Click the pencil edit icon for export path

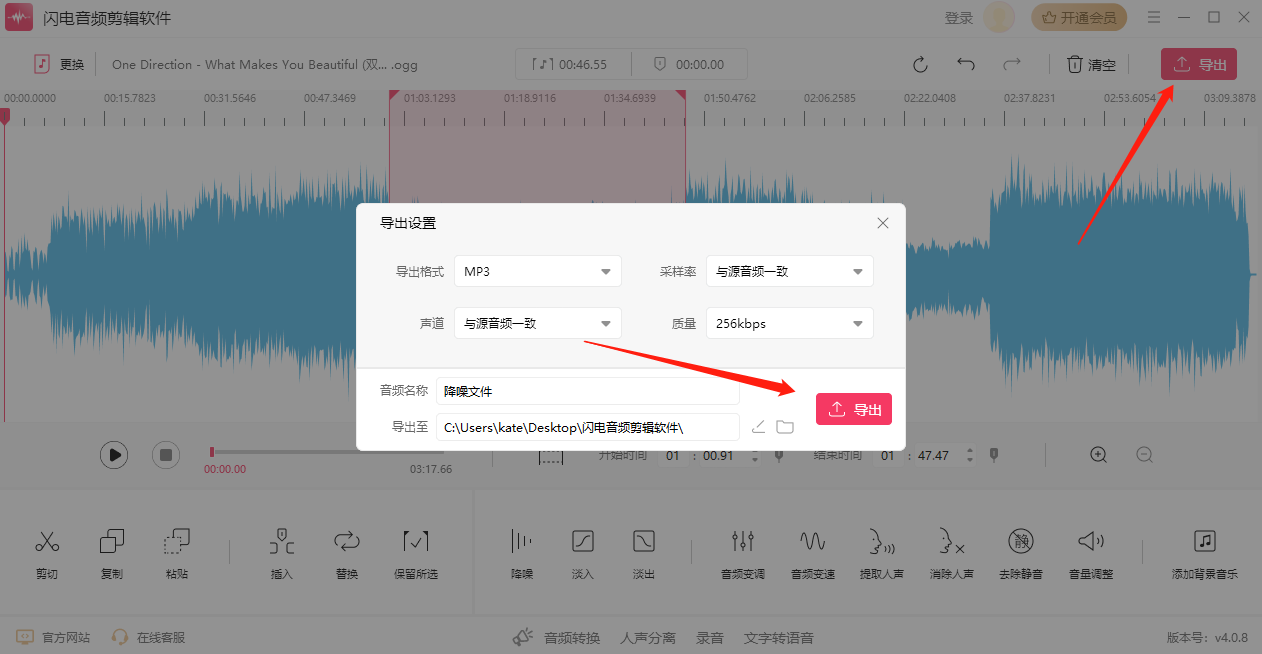click(x=758, y=427)
